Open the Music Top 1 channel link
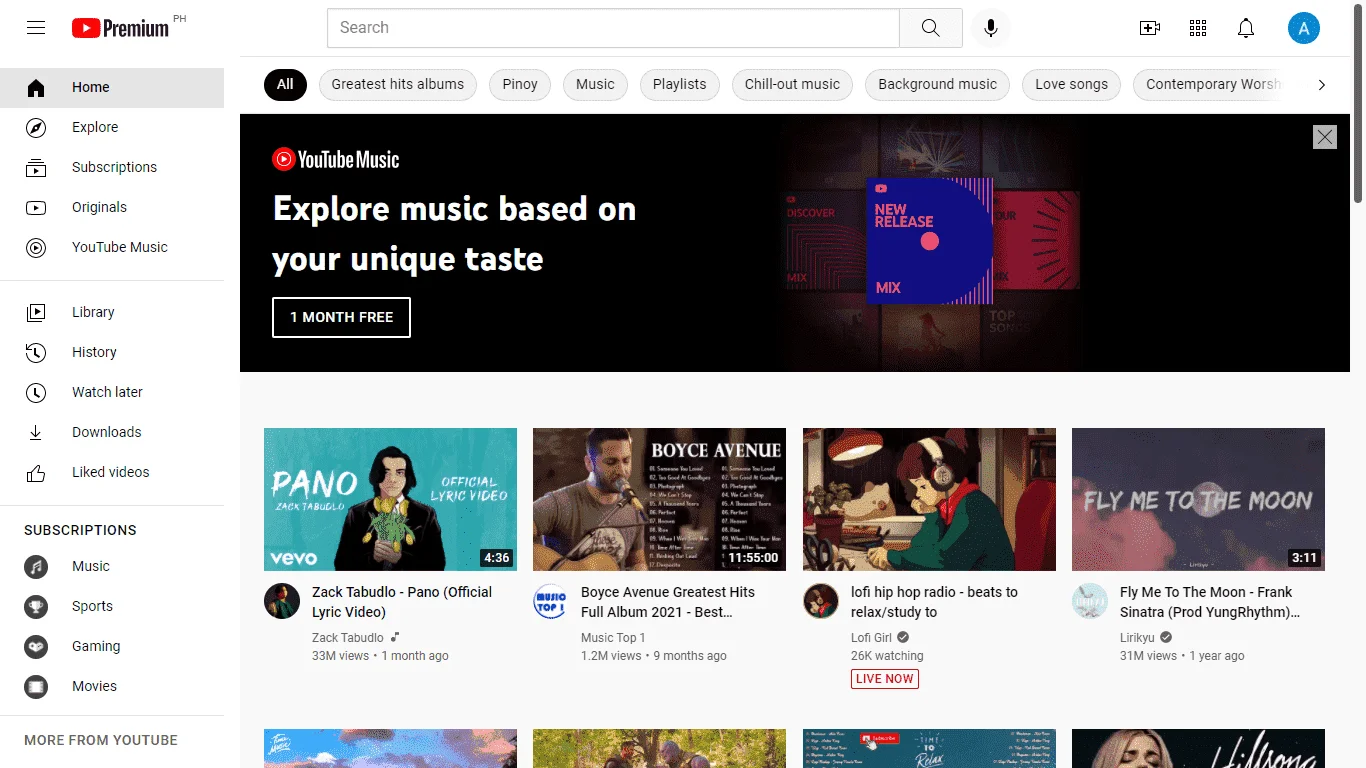The height and width of the screenshot is (768, 1366). 613,637
